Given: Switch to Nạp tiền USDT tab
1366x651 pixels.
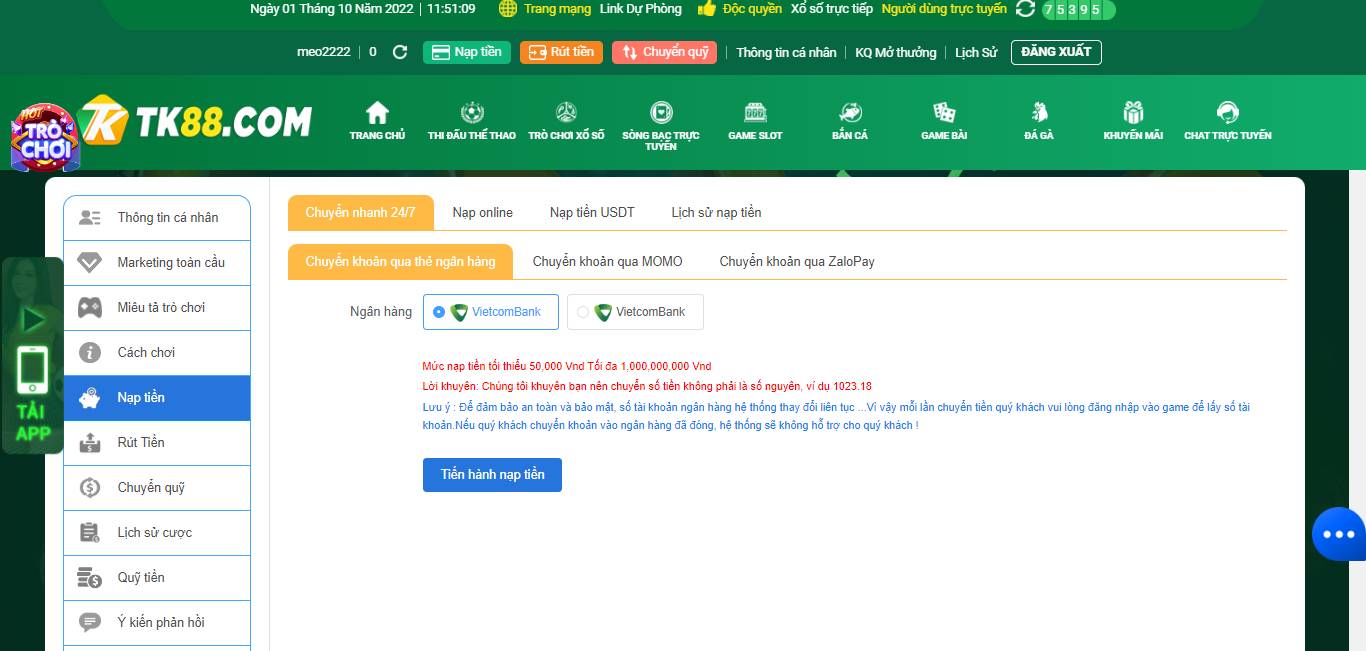Looking at the screenshot, I should [x=592, y=212].
